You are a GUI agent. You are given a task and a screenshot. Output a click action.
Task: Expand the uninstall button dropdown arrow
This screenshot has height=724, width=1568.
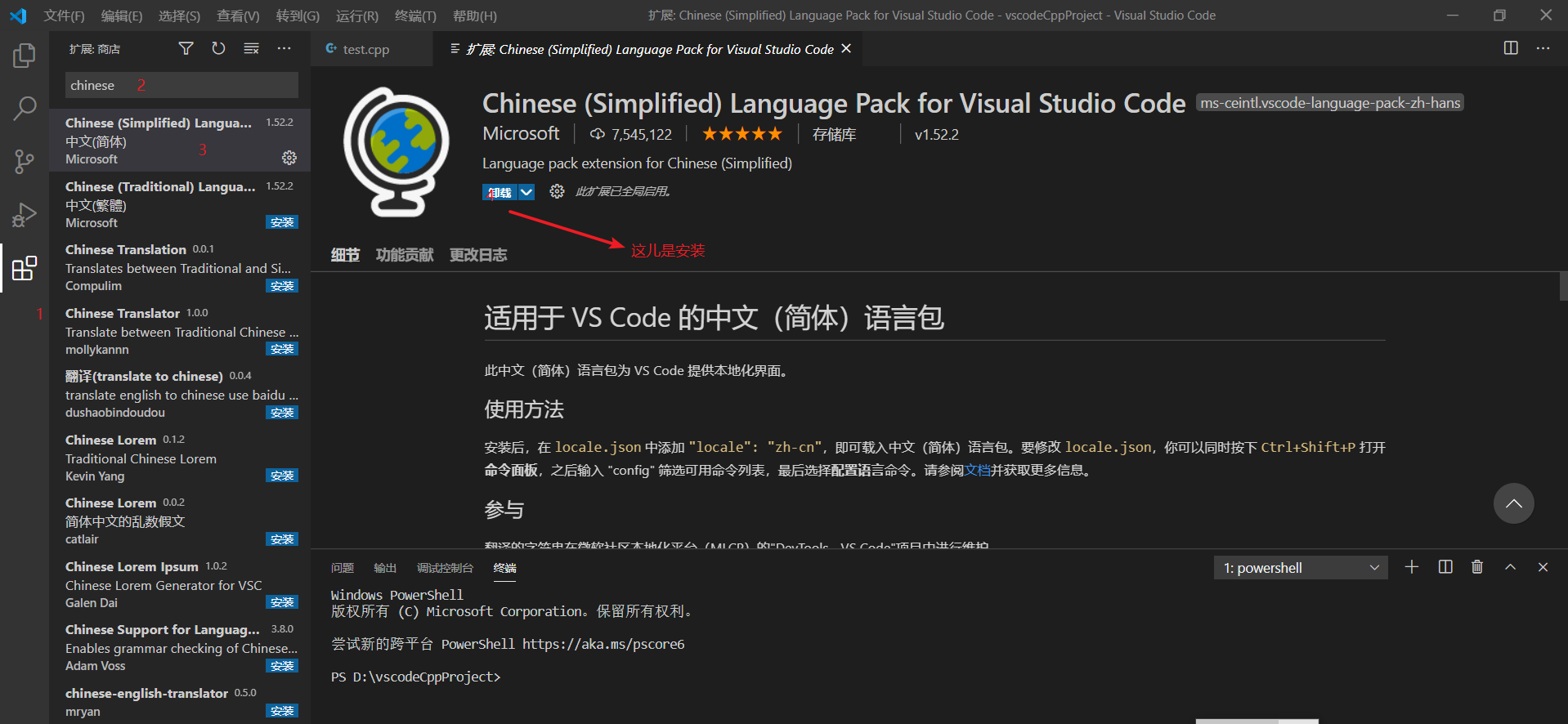[526, 192]
